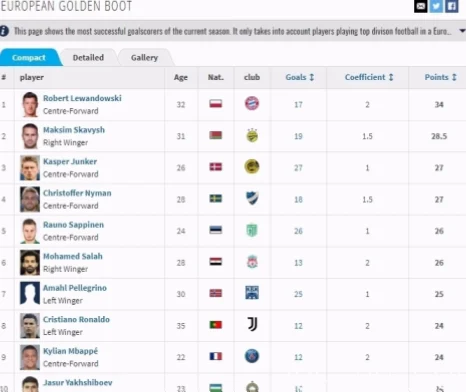Open Robert Lewandowski's player profile
The height and width of the screenshot is (392, 466).
pos(82,98)
